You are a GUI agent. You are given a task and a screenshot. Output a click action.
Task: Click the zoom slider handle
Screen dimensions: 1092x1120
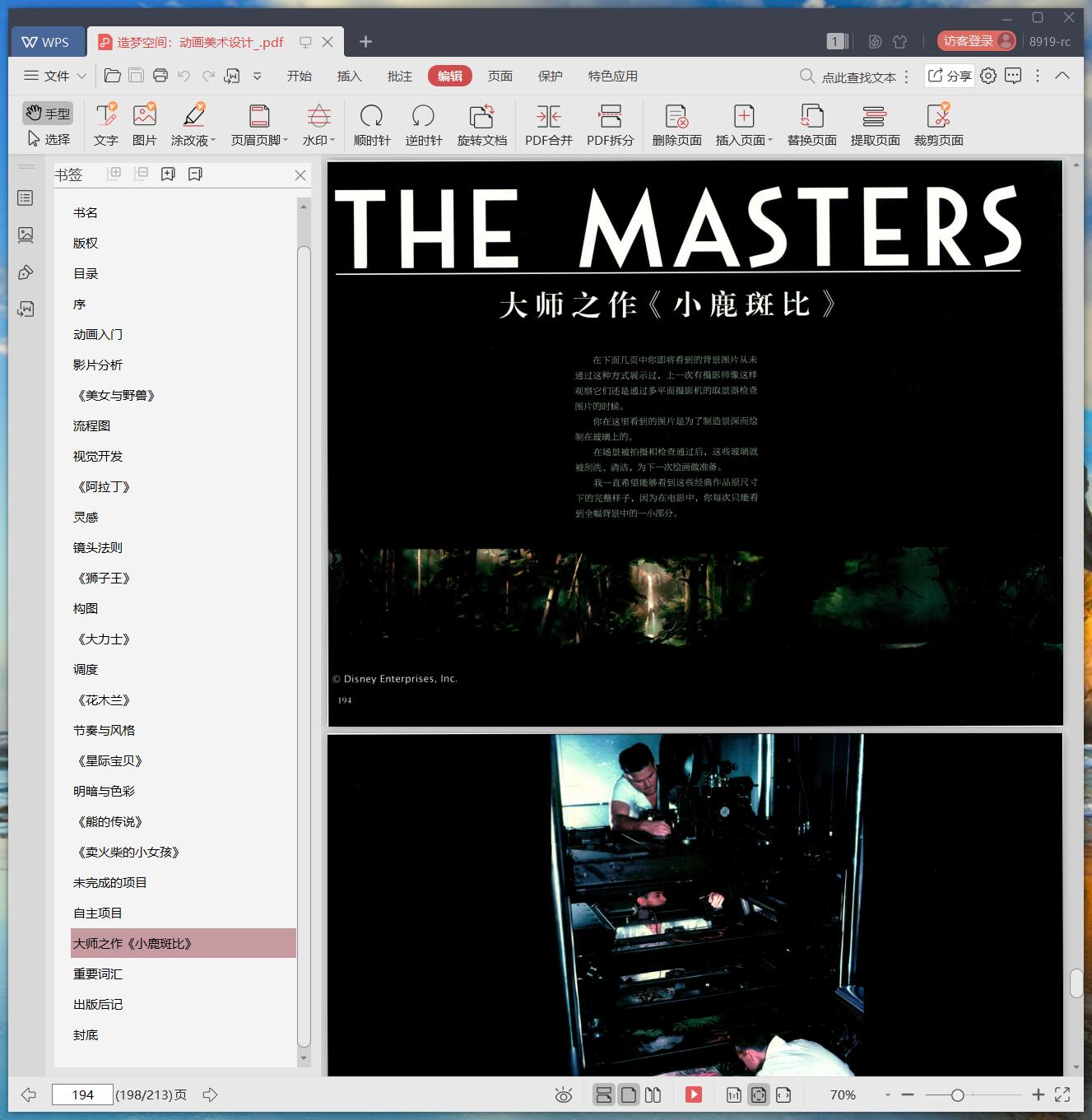pos(958,1094)
